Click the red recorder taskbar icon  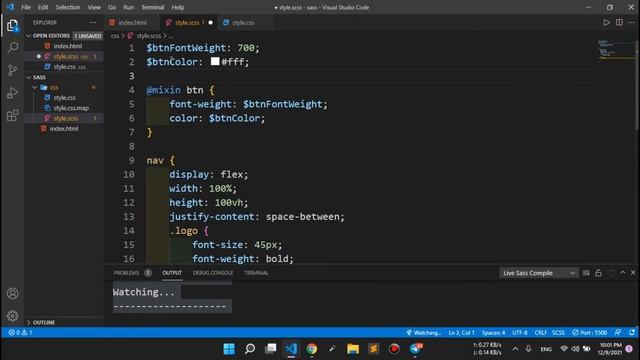[394, 349]
